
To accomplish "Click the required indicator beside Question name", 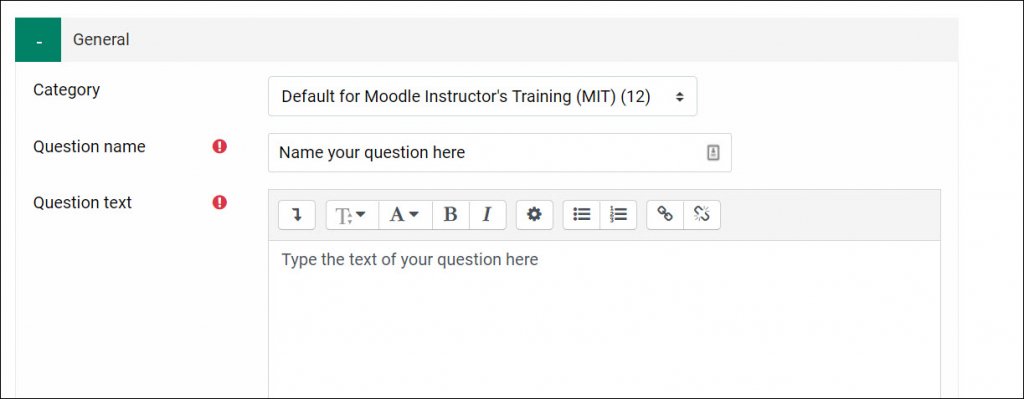I will coord(219,147).
